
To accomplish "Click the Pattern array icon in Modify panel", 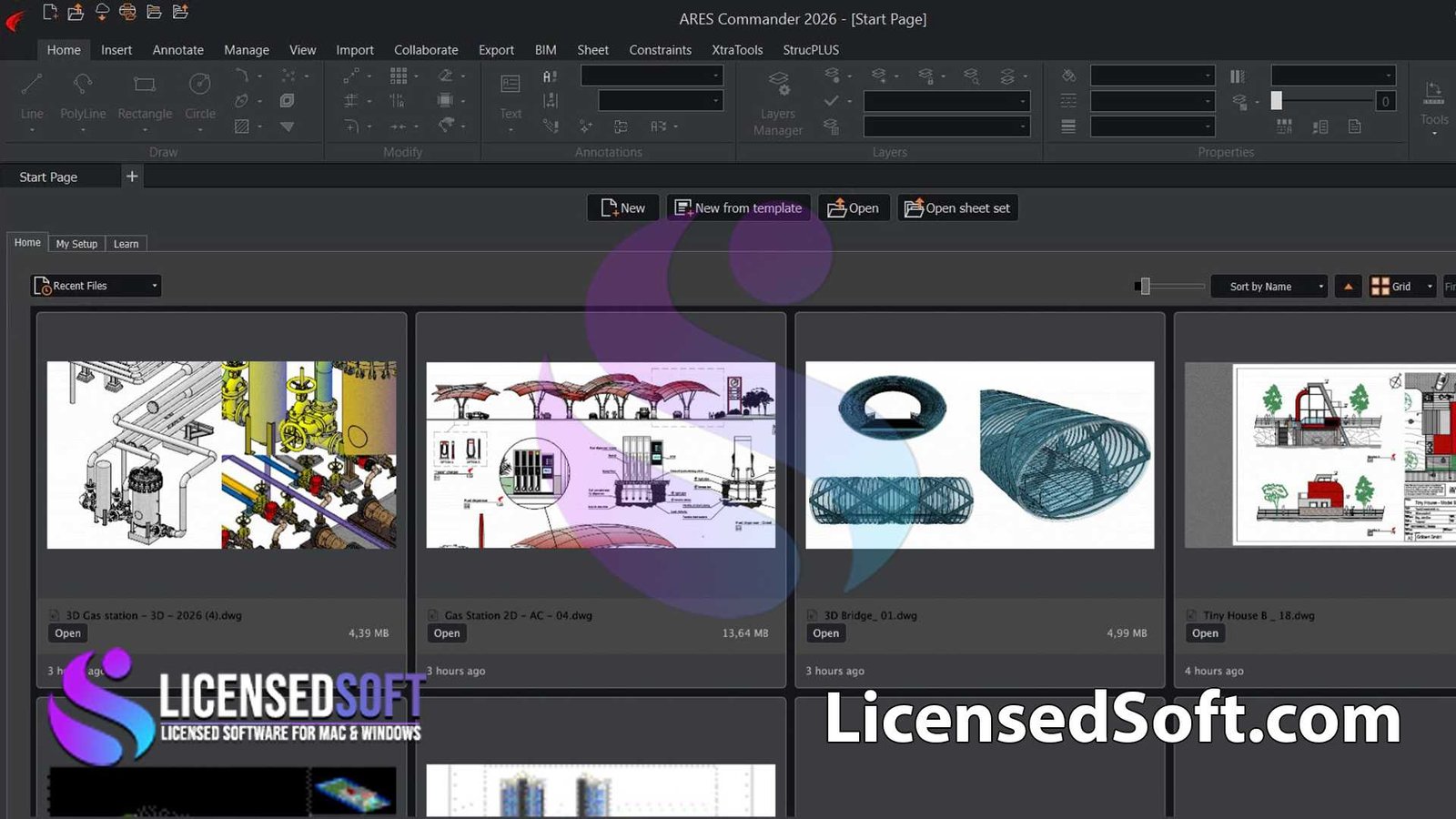I will point(399,76).
